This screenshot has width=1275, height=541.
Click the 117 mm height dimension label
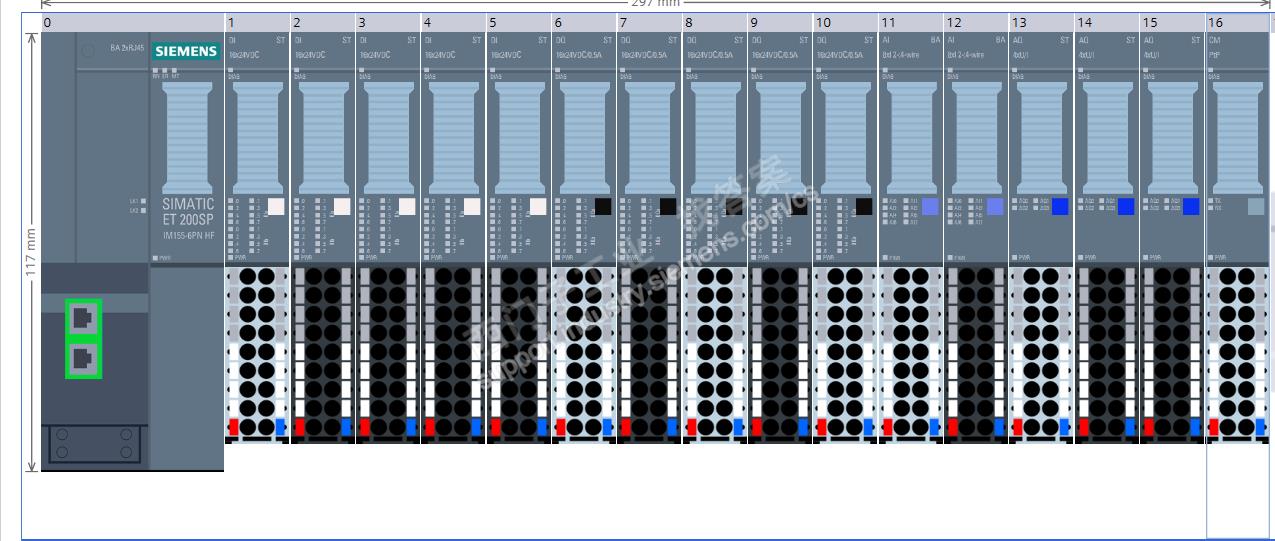(31, 252)
